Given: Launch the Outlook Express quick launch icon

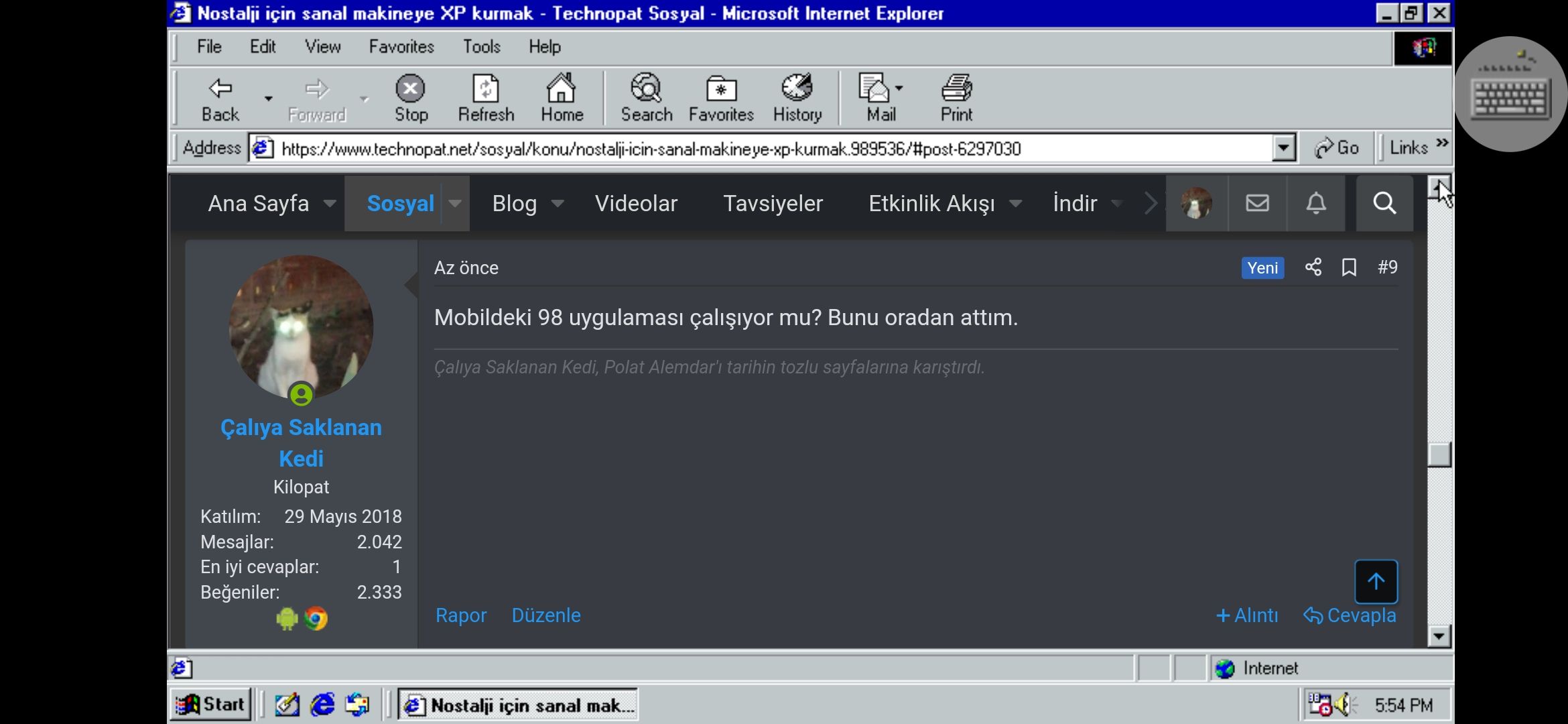Looking at the screenshot, I should point(357,705).
